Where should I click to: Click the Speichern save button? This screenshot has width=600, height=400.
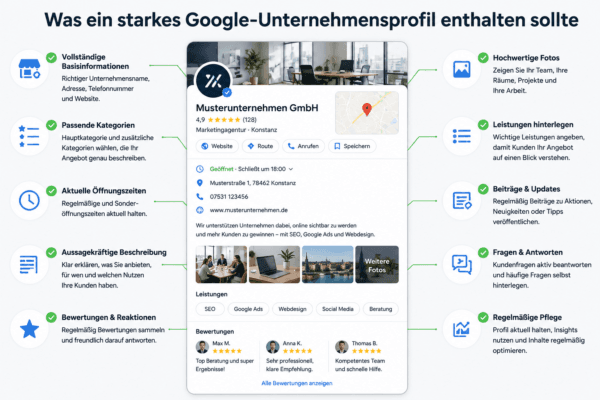[352, 146]
